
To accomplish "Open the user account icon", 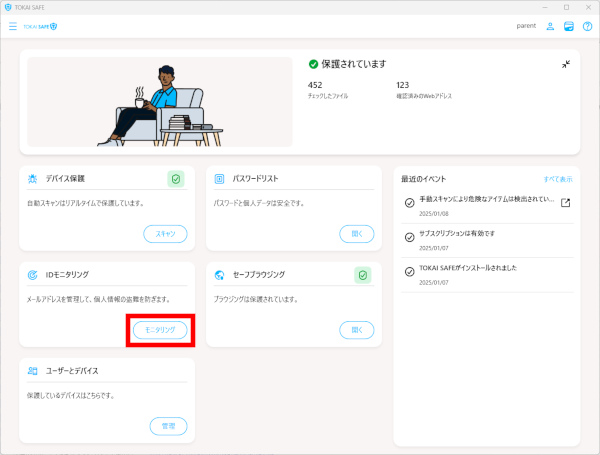I will (x=550, y=26).
